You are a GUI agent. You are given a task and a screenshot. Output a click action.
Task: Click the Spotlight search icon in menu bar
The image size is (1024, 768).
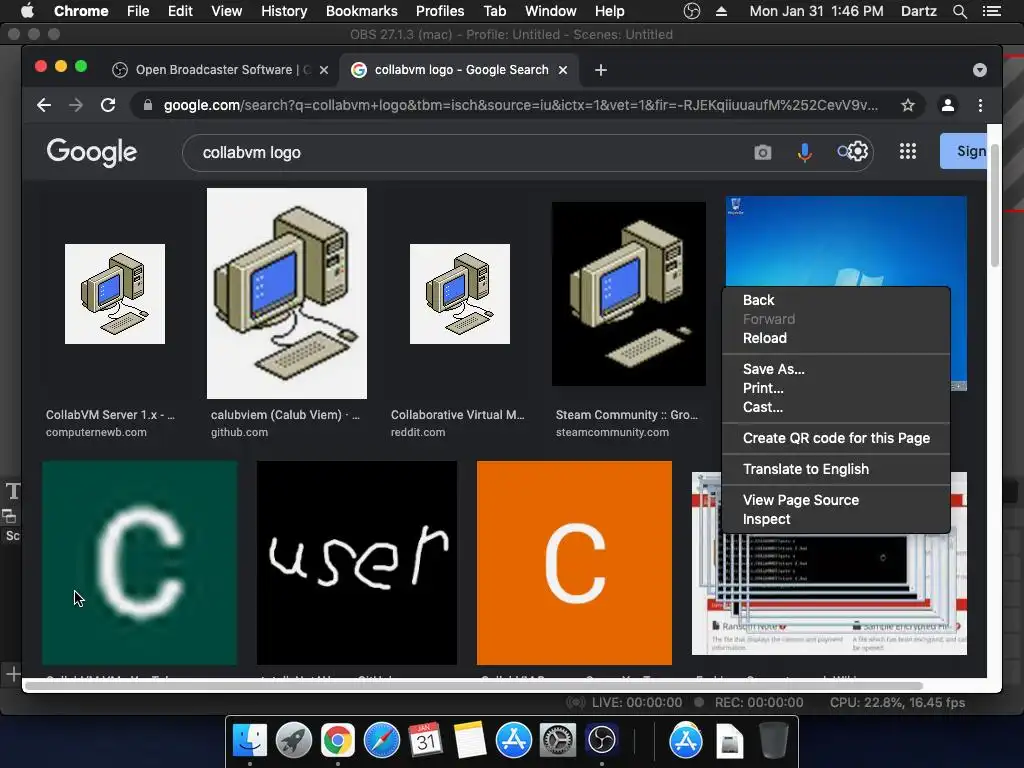[x=959, y=11]
